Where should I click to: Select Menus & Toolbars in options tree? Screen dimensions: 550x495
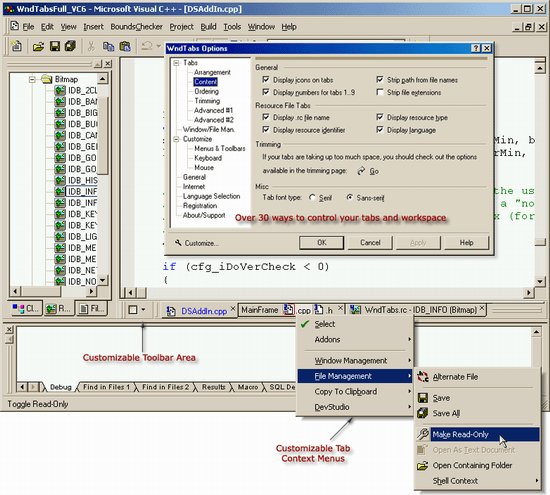220,148
